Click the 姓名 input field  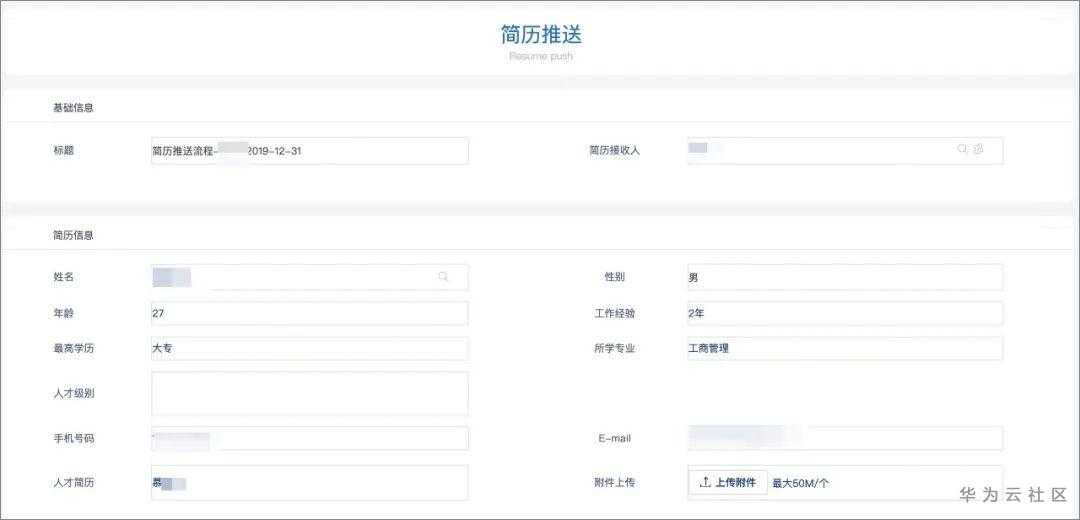click(310, 277)
